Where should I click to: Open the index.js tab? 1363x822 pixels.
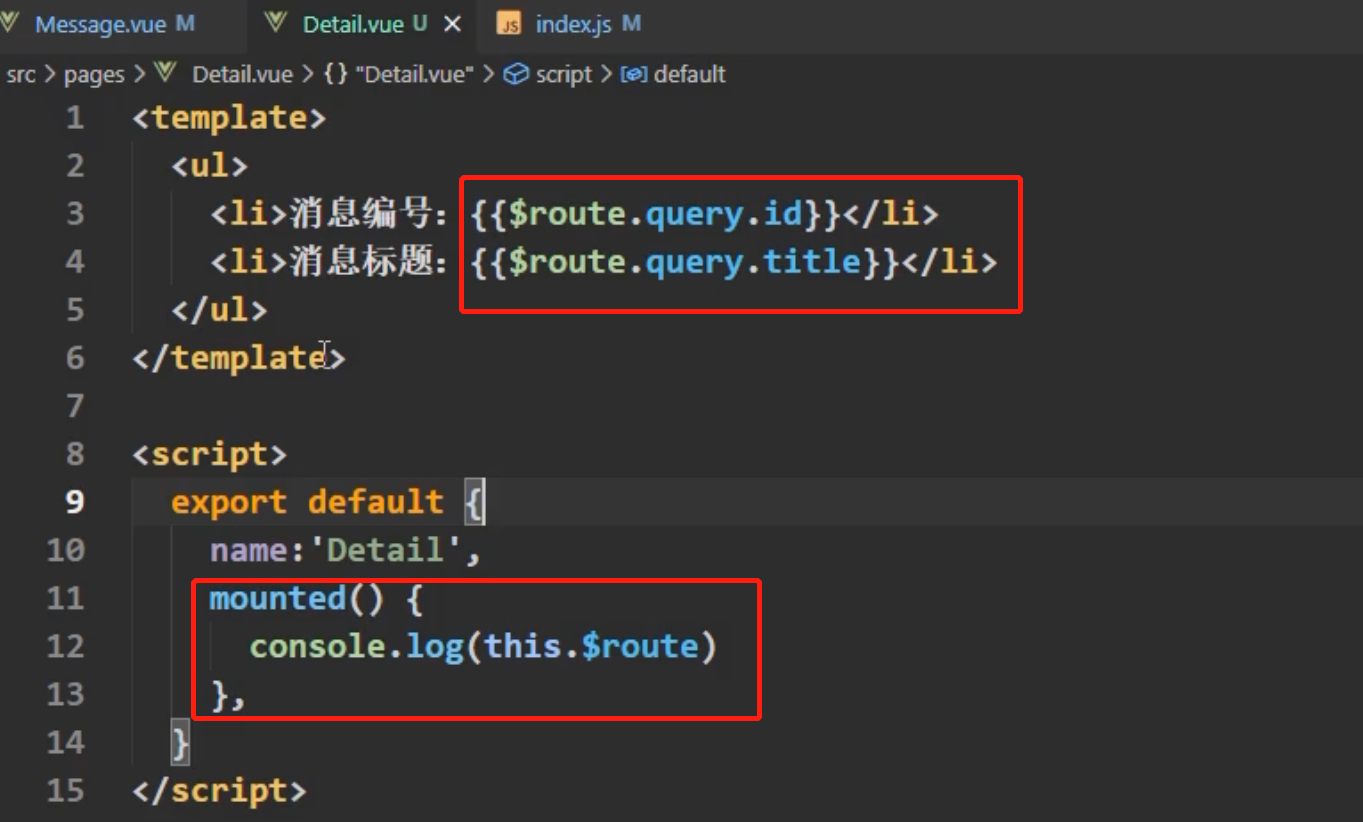pyautogui.click(x=572, y=25)
